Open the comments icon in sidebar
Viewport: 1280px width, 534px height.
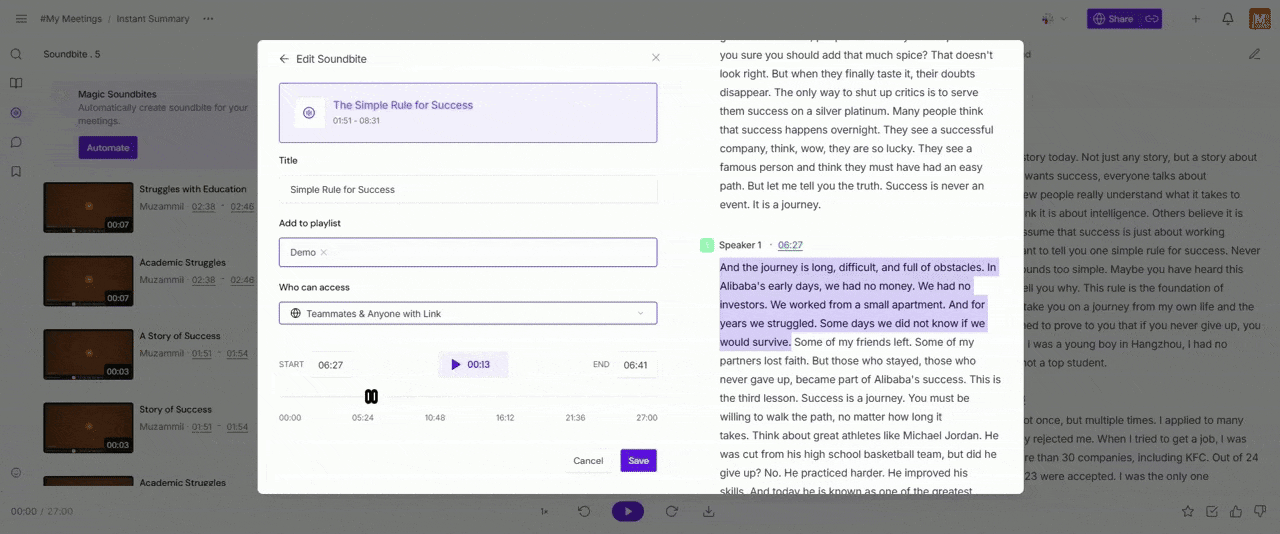click(16, 142)
